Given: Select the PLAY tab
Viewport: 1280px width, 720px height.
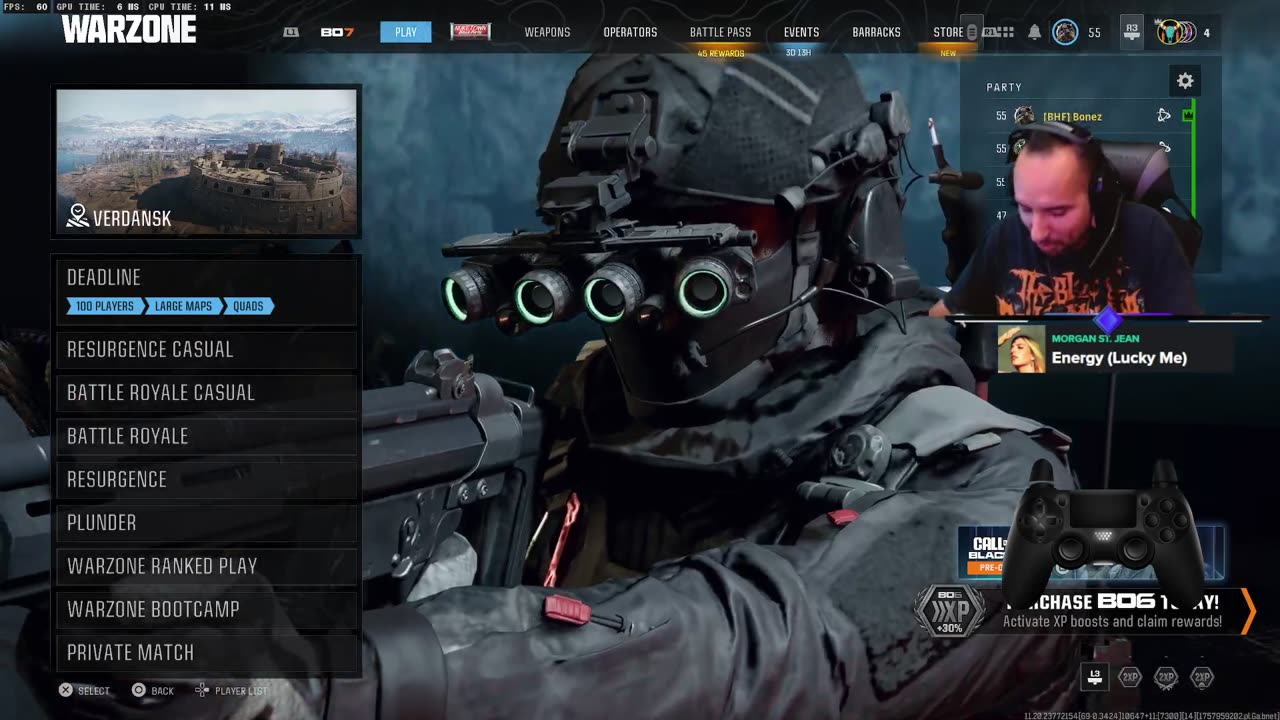Looking at the screenshot, I should click(x=406, y=32).
